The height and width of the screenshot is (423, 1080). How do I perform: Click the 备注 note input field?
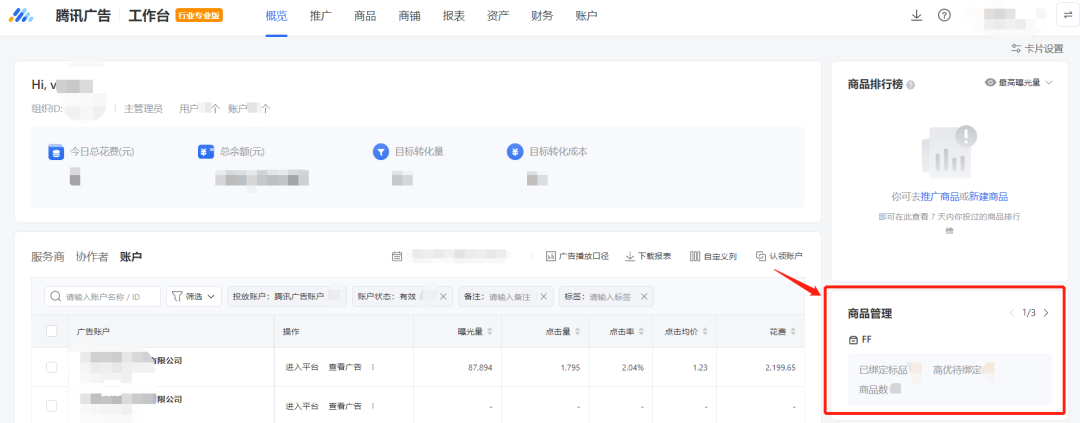(510, 297)
